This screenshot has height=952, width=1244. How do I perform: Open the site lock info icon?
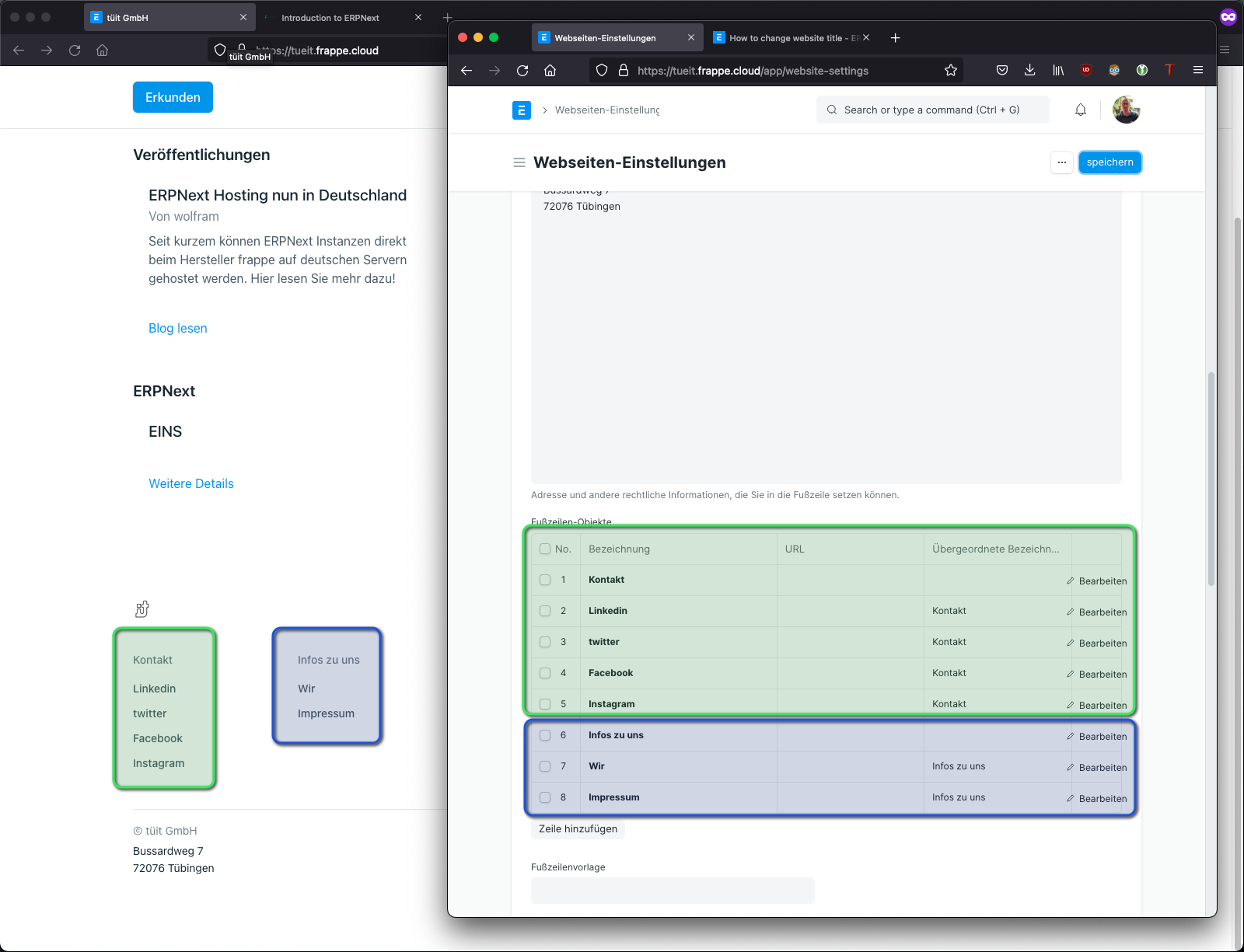click(x=623, y=71)
